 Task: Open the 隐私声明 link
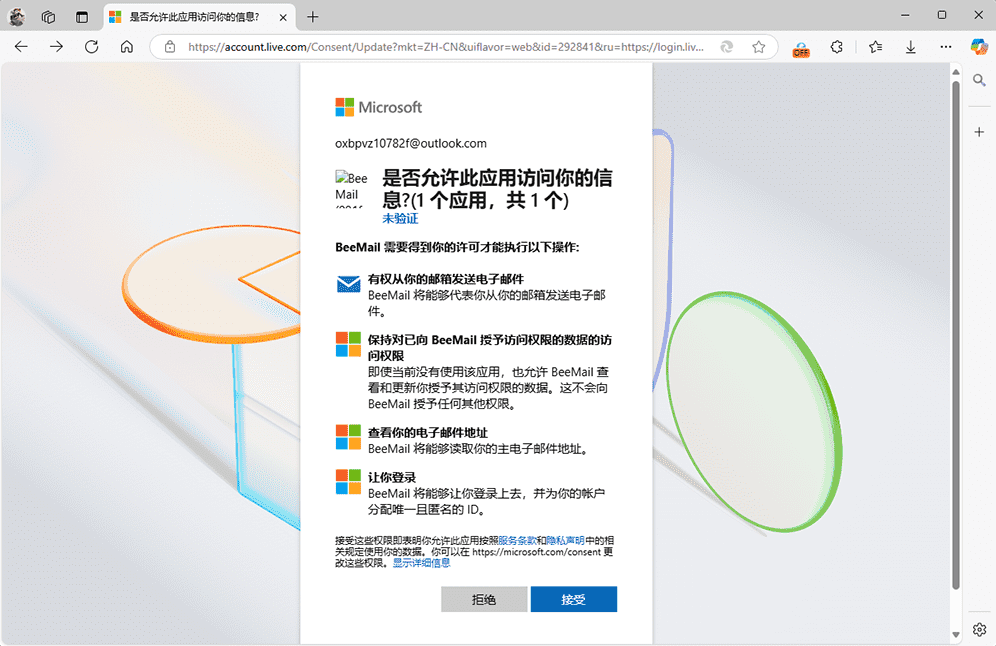click(565, 541)
